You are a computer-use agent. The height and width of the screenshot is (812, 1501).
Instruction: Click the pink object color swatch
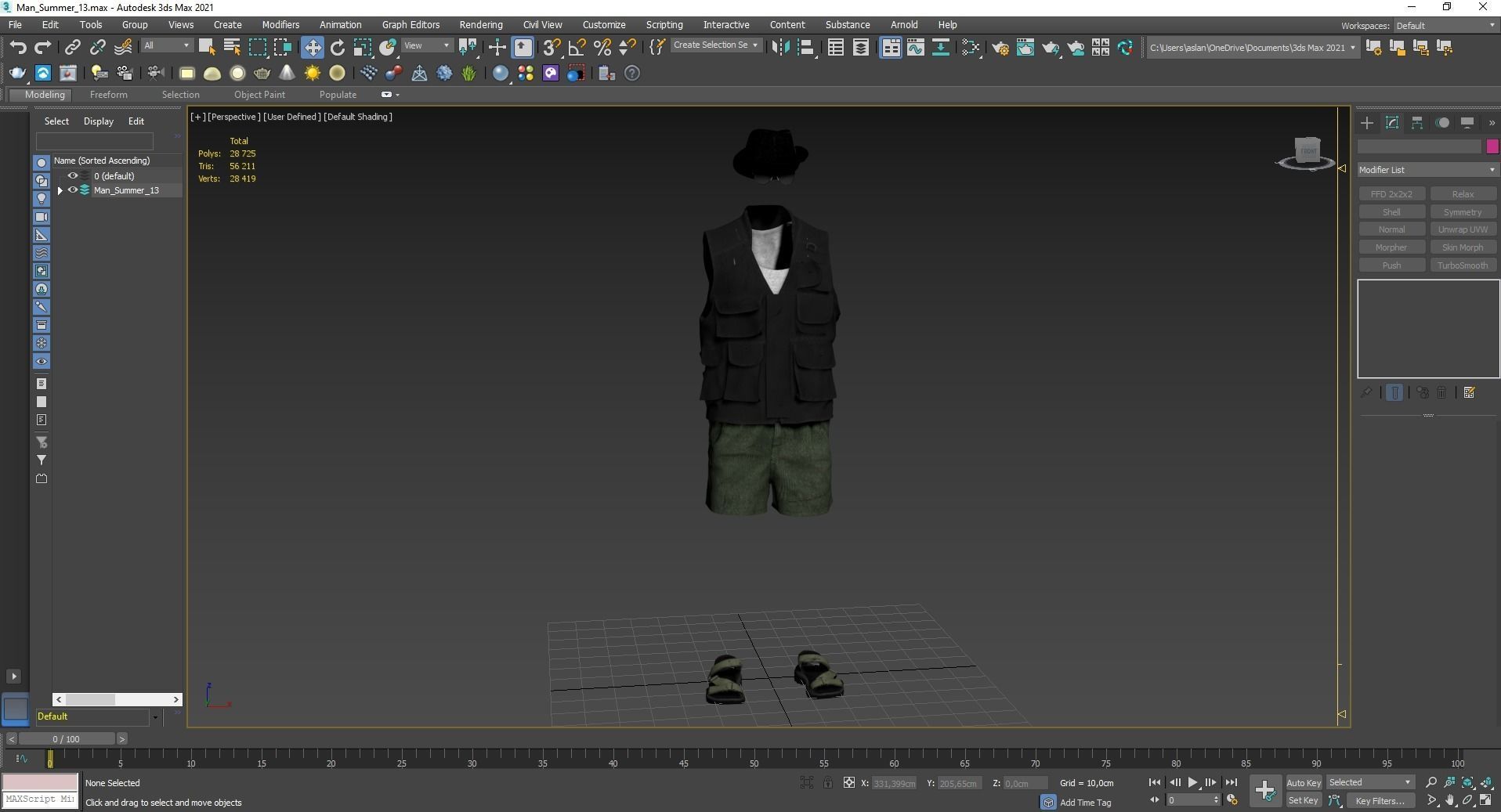1492,146
